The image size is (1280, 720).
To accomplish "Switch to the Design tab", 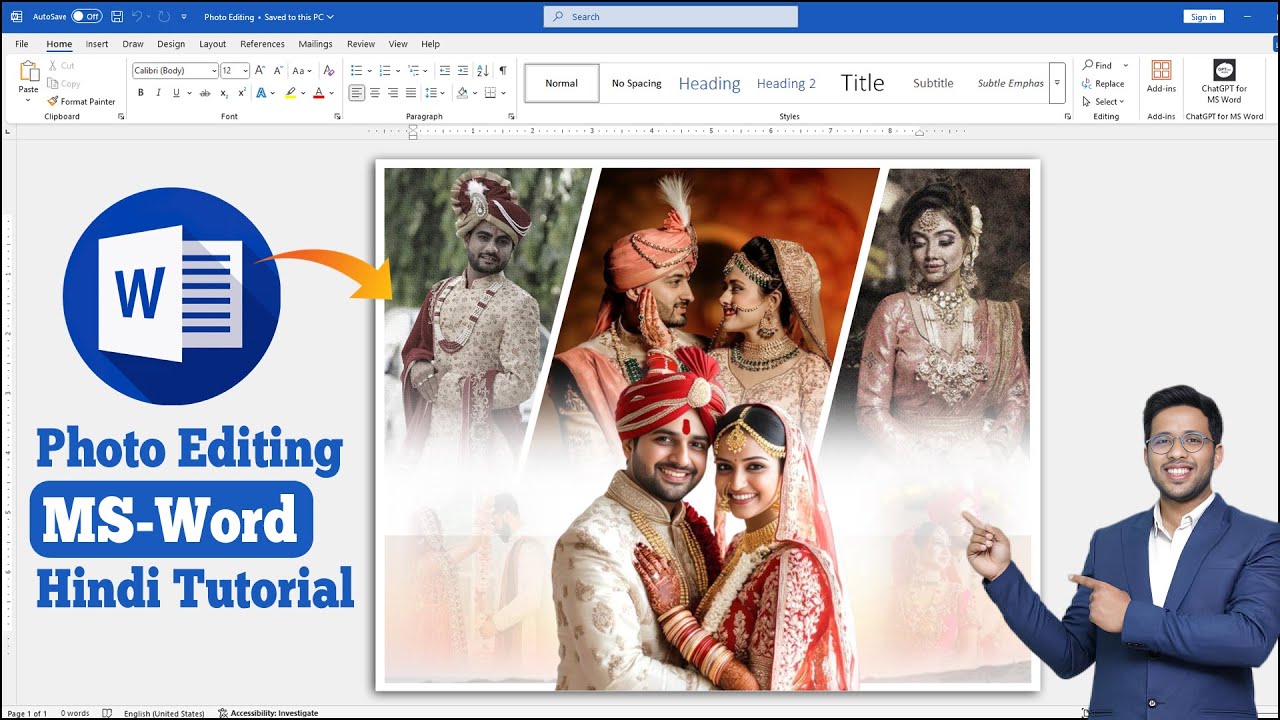I will 171,44.
